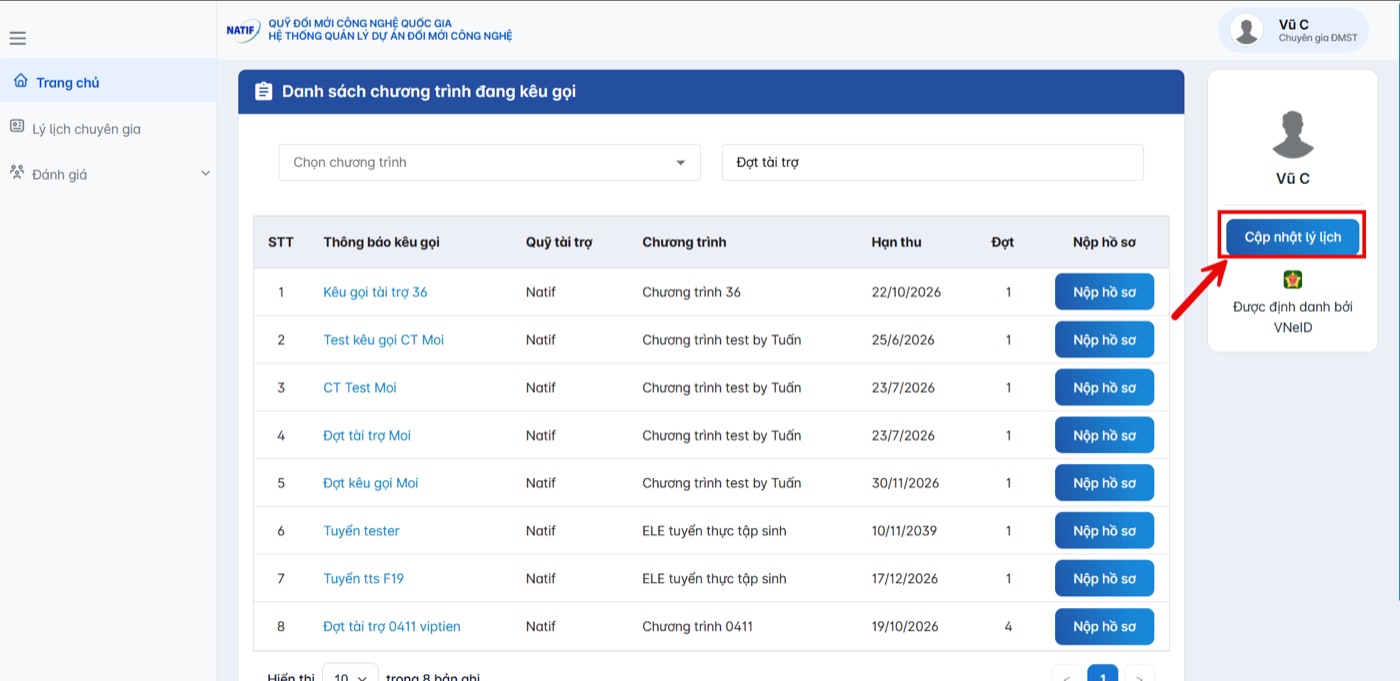
Task: Click the ID card icon beside Lý lịch chuyên gia
Action: click(x=16, y=126)
